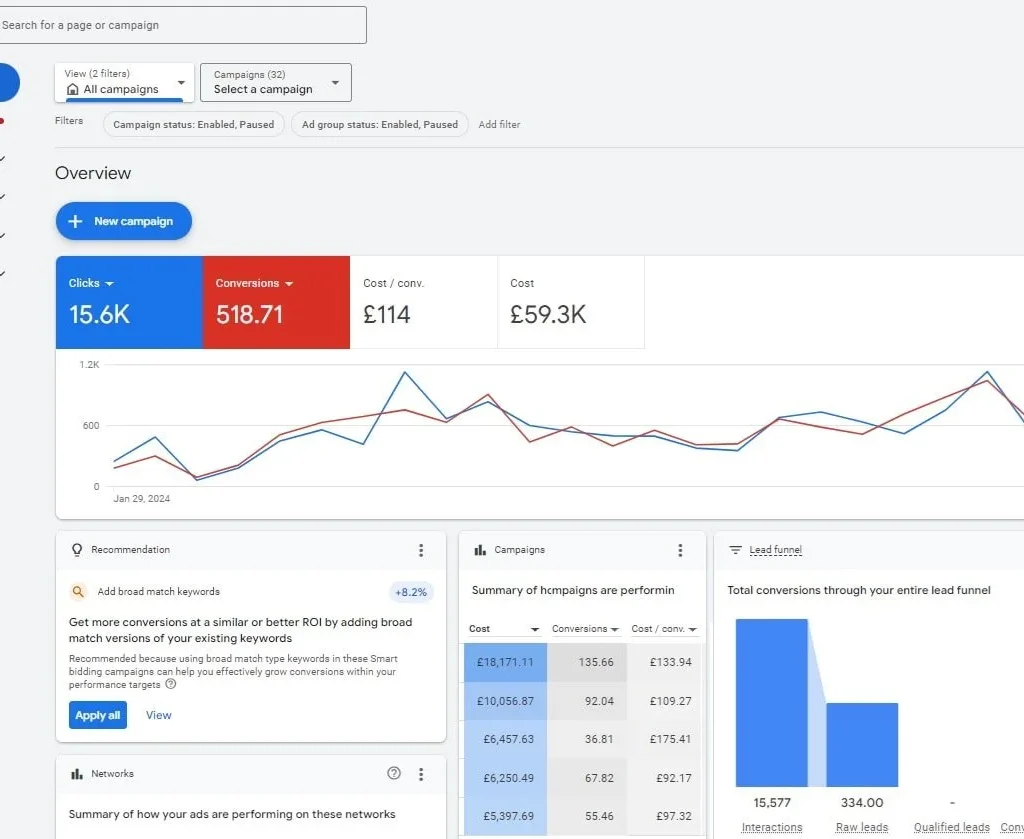Viewport: 1024px width, 839px height.
Task: Click the Raw leads funnel bar
Action: [x=862, y=745]
